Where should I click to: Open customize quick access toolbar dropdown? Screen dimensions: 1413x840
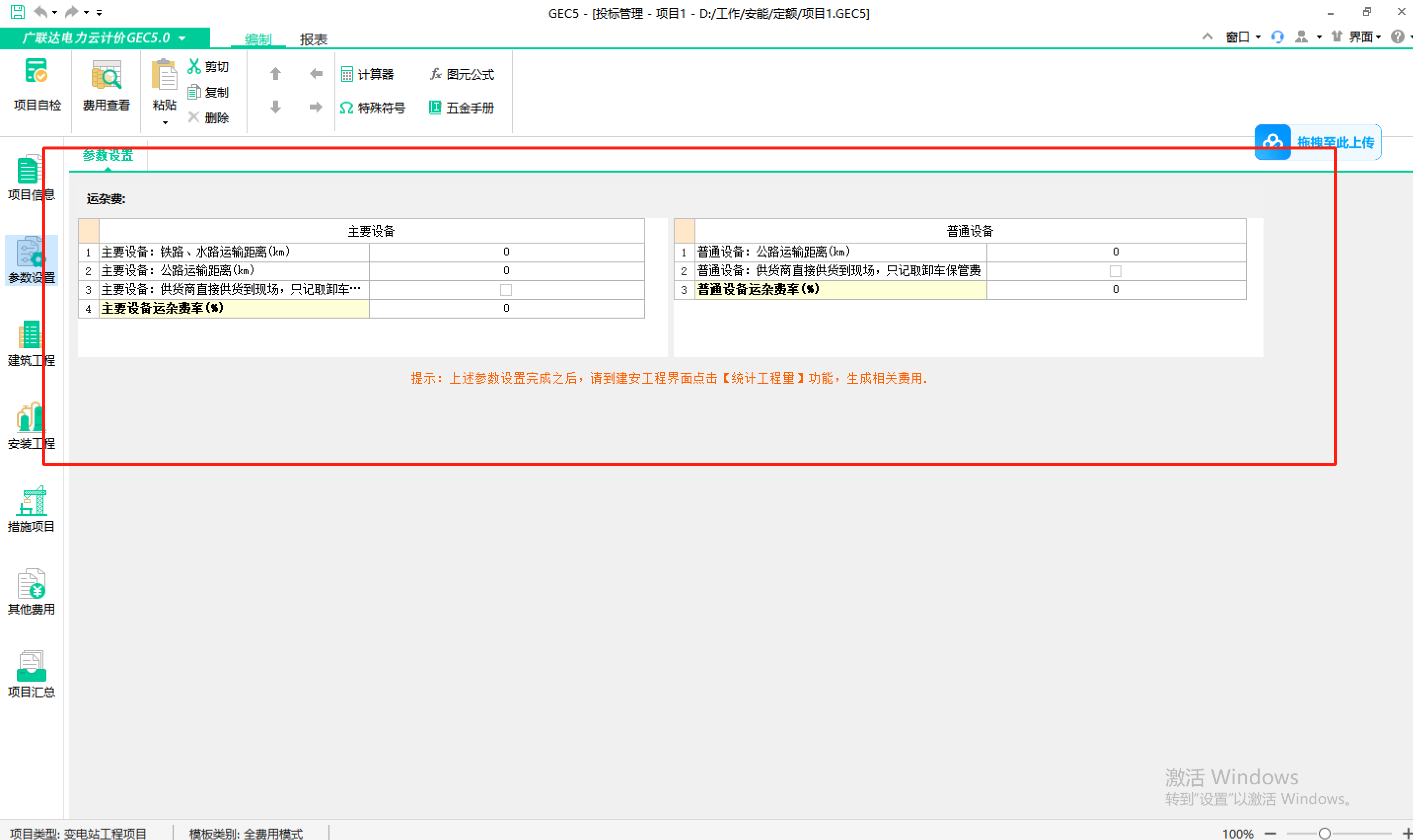(99, 12)
